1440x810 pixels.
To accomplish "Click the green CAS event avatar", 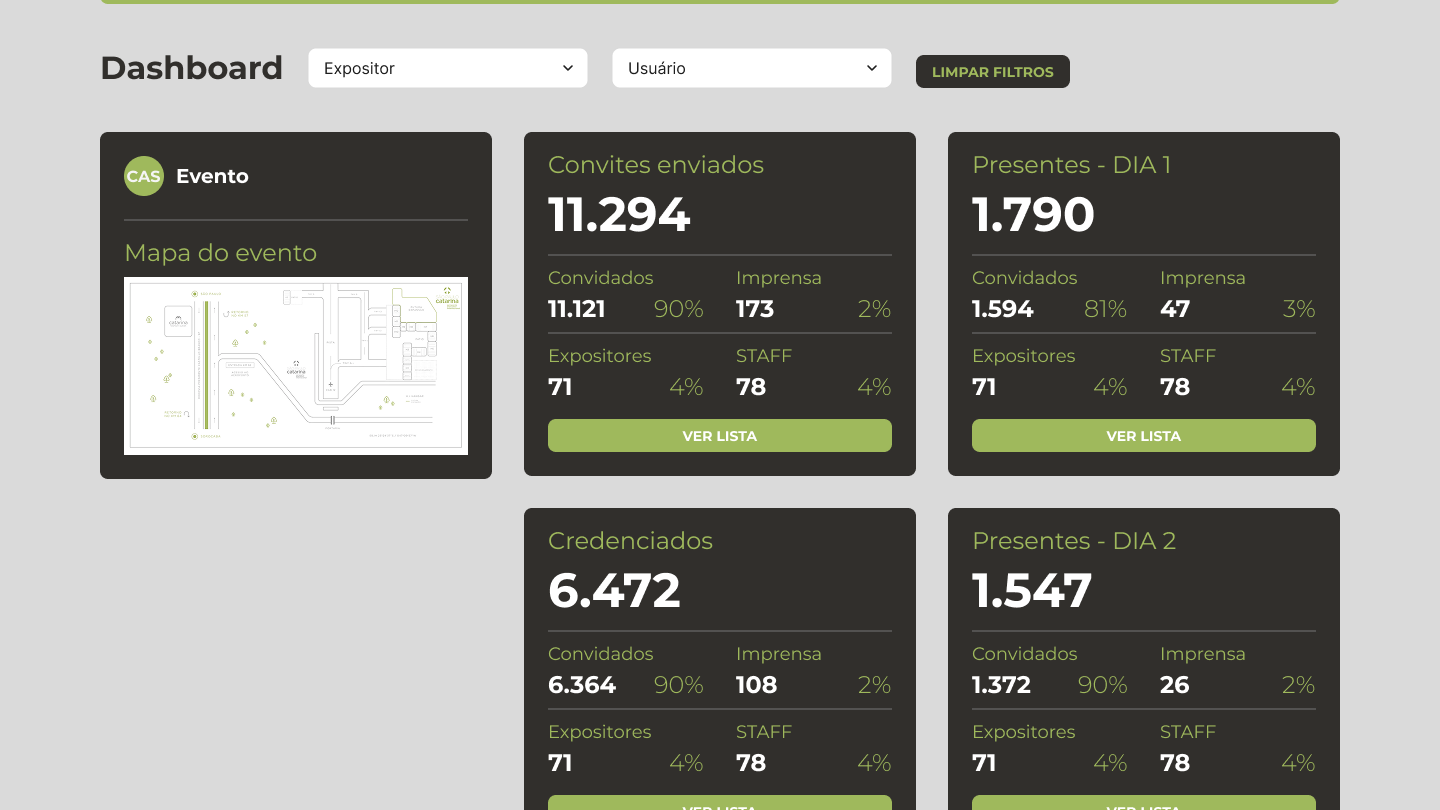I will point(144,176).
